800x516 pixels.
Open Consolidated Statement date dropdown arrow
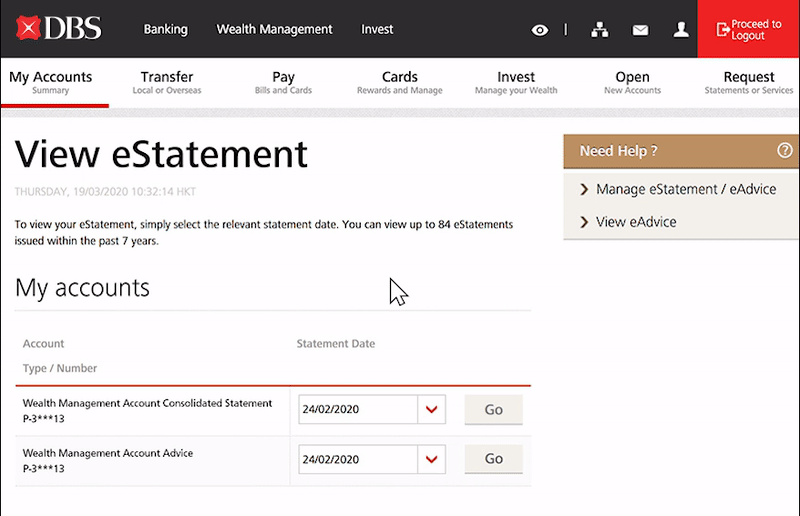(x=432, y=409)
